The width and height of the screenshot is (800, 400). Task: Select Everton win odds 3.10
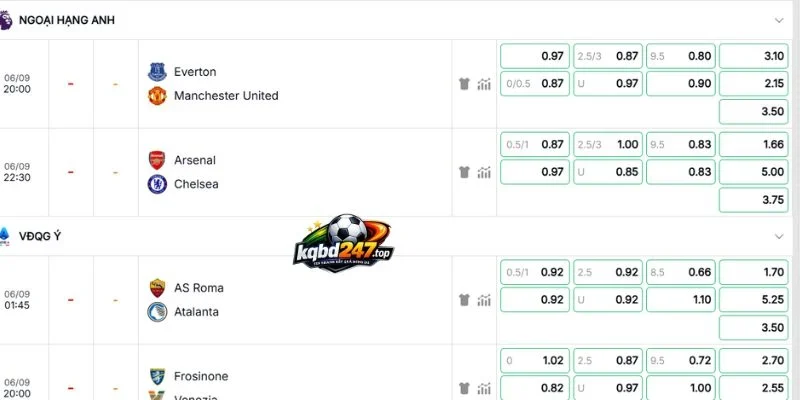pyautogui.click(x=754, y=56)
